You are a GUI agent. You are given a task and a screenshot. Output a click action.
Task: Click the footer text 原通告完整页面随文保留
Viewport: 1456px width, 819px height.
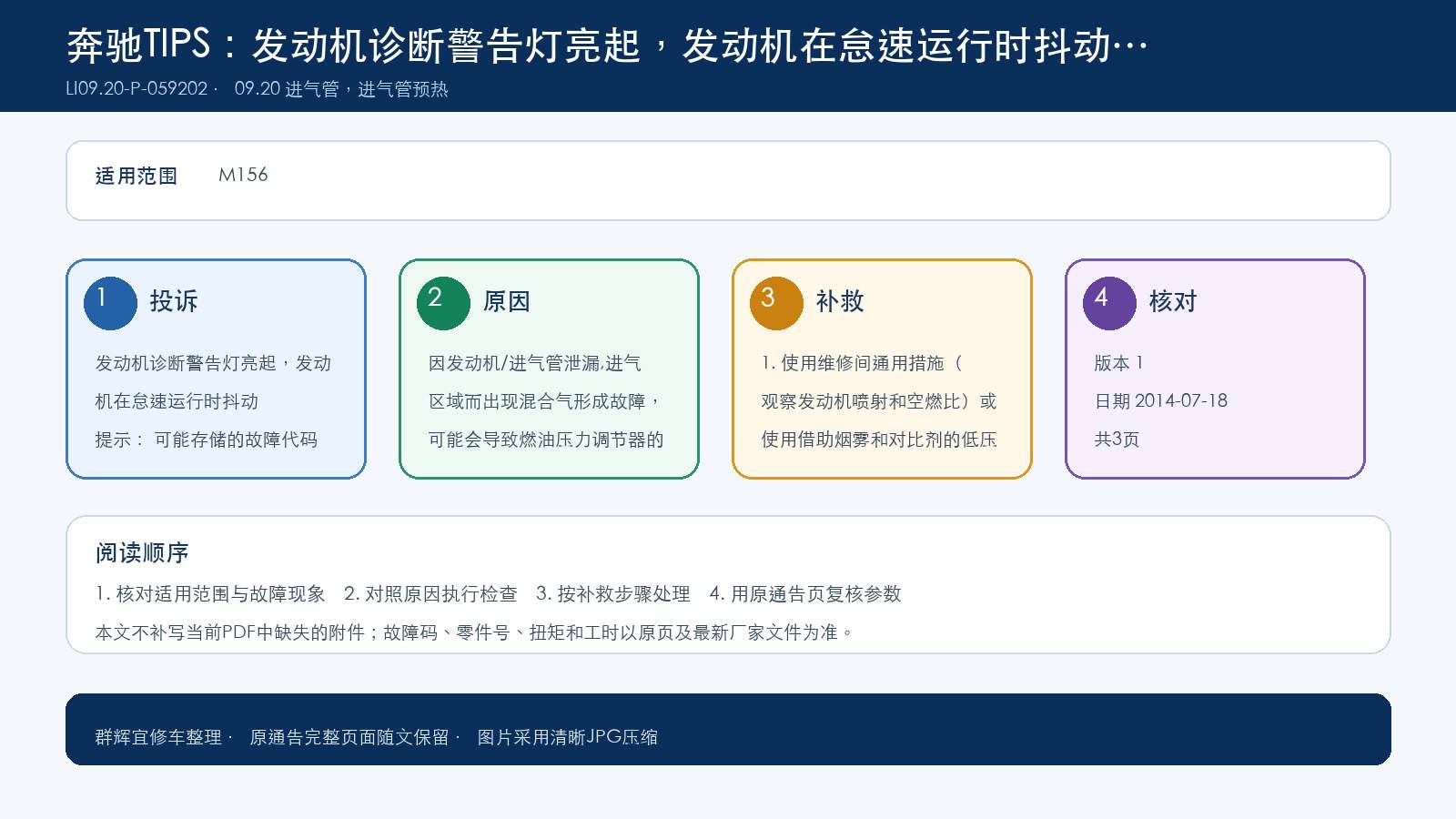349,737
